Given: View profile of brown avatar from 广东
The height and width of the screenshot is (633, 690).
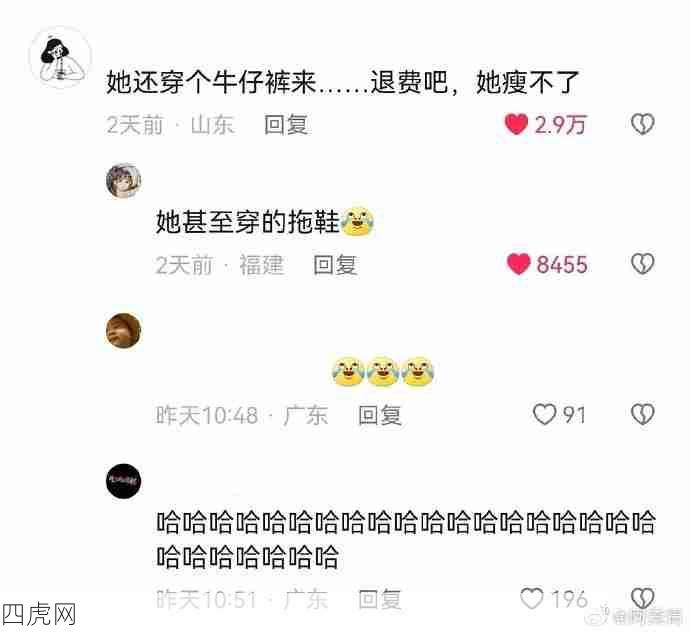Looking at the screenshot, I should click(x=124, y=331).
